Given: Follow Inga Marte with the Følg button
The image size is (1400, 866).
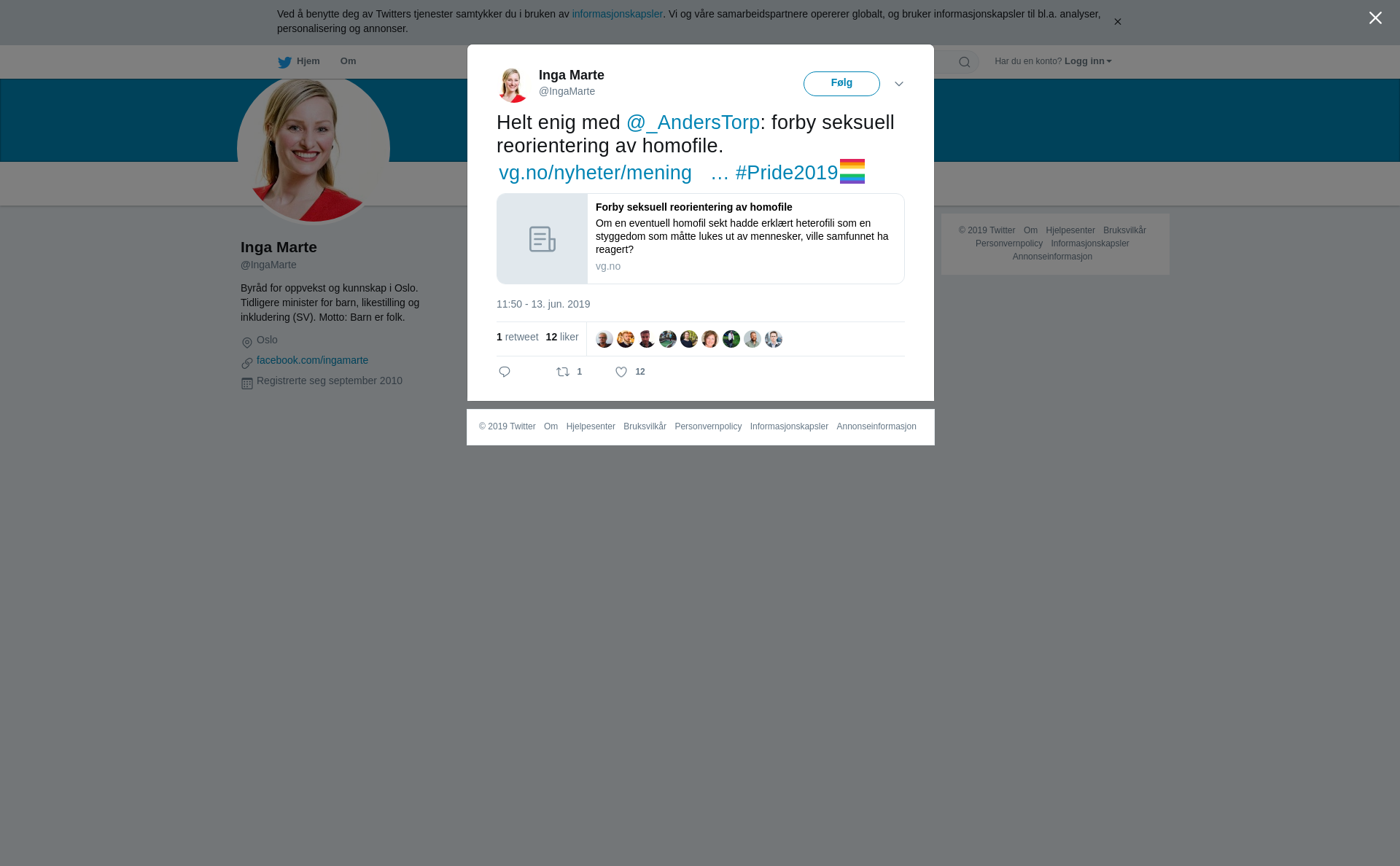Looking at the screenshot, I should [841, 84].
